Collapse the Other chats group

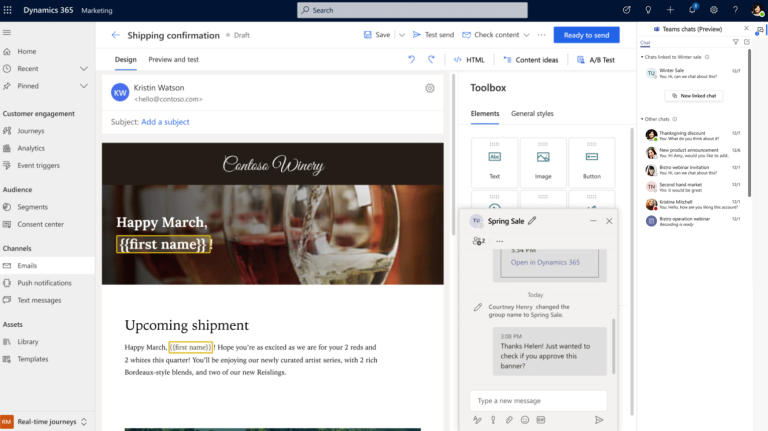pyautogui.click(x=642, y=119)
